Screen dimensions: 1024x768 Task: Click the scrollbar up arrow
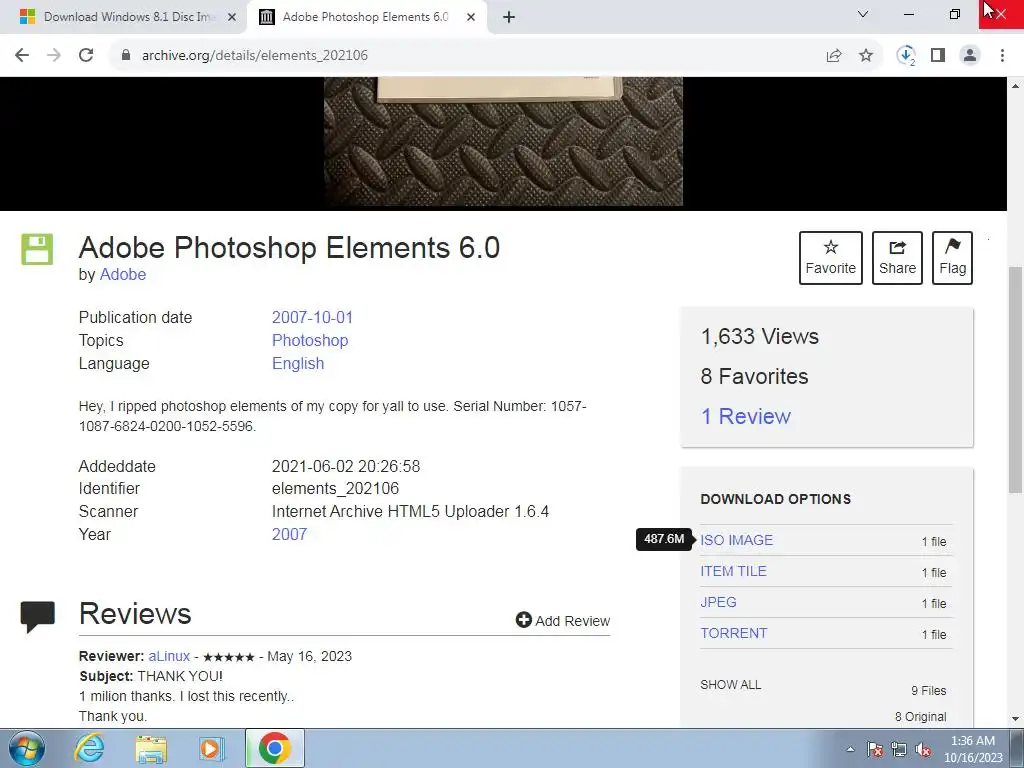click(x=1015, y=86)
